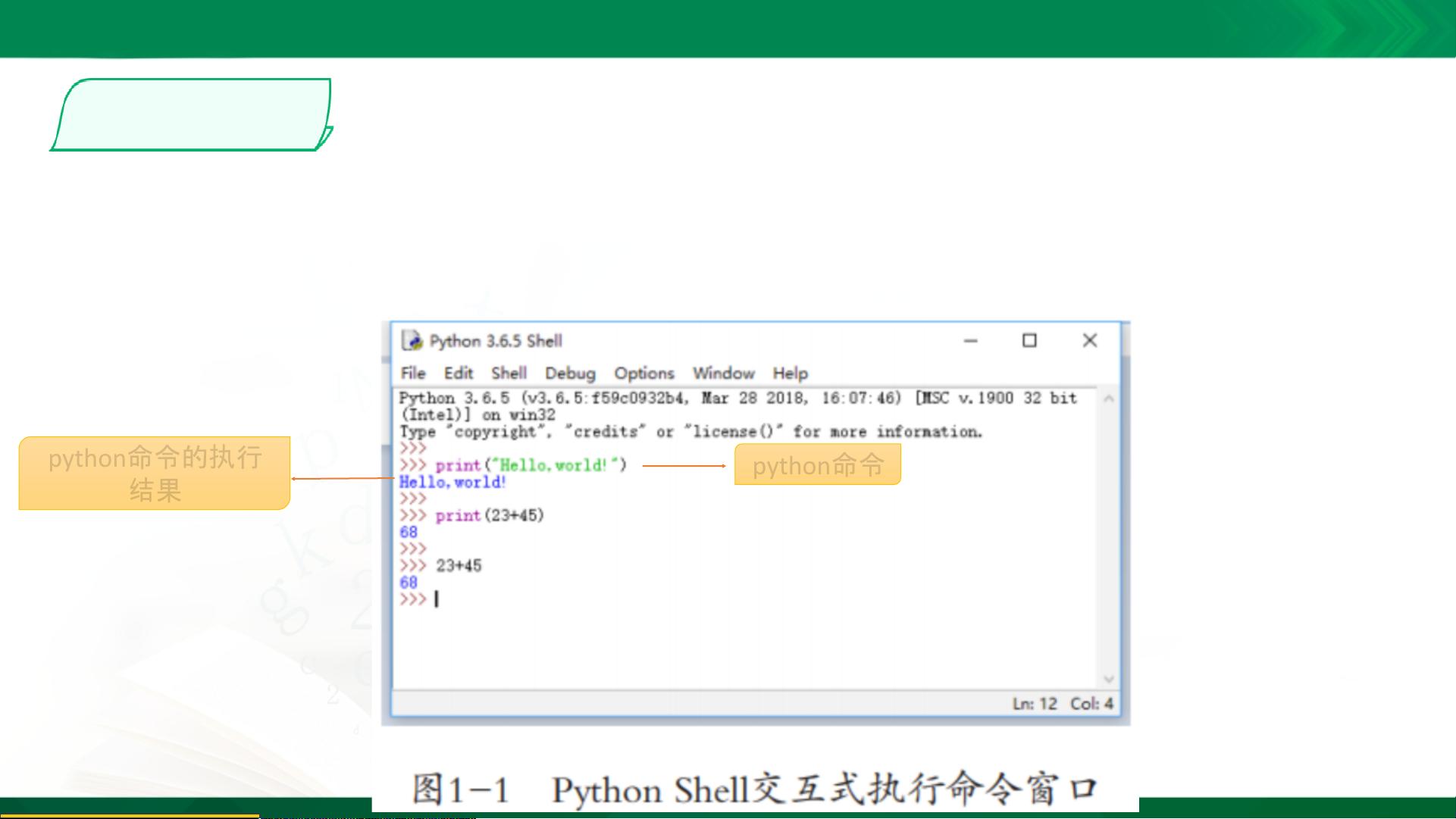
Task: Open the Shell menu
Action: [x=509, y=374]
